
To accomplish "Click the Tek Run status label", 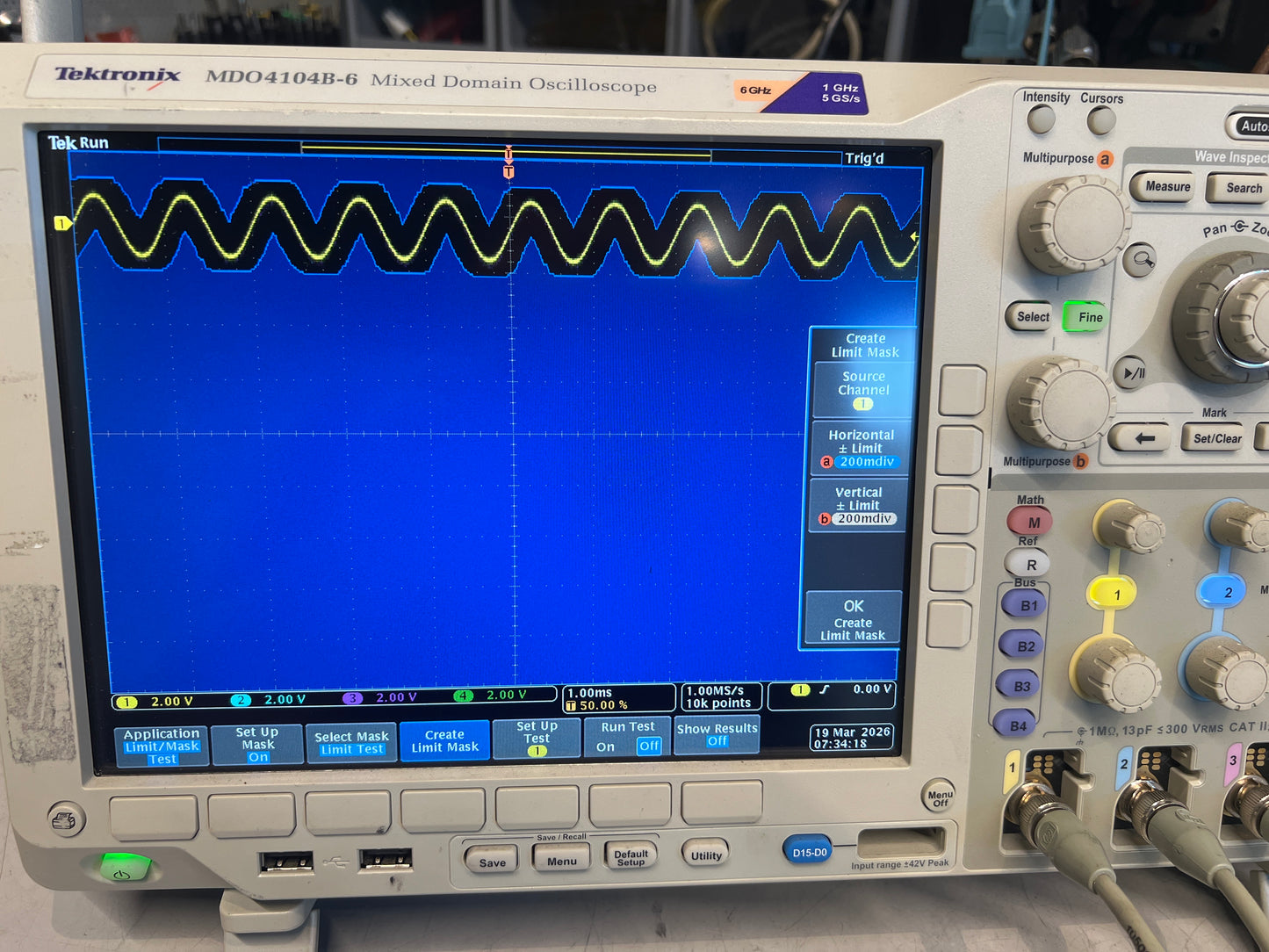I will pyautogui.click(x=78, y=143).
